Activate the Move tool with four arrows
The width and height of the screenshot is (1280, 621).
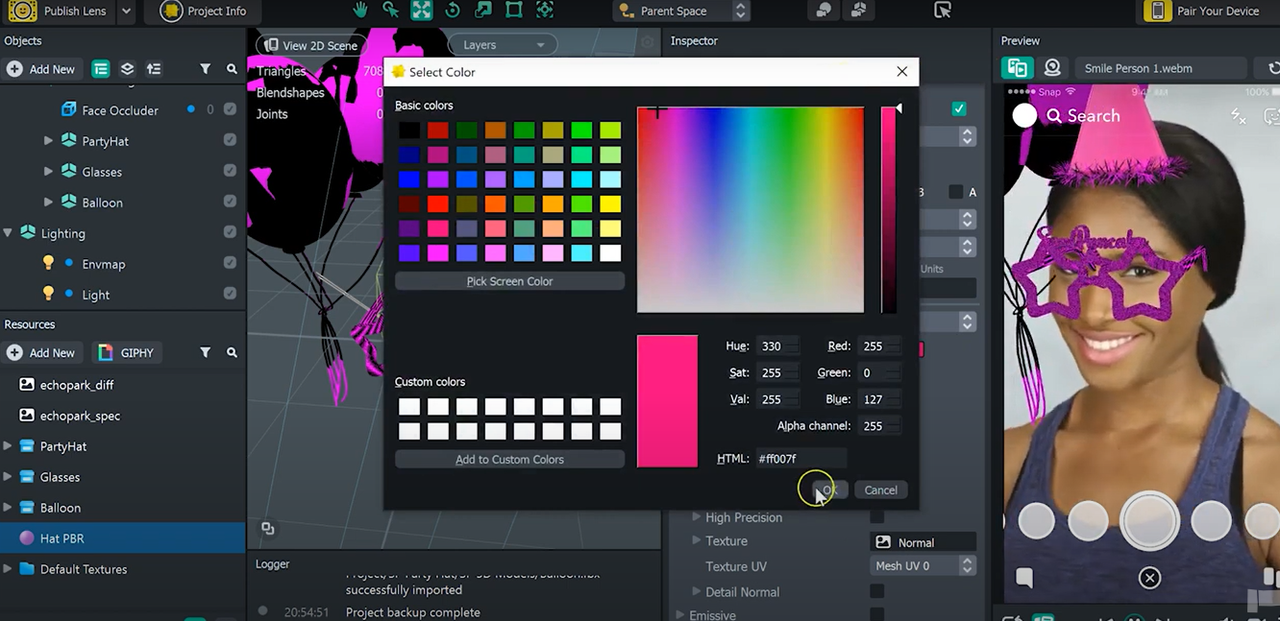421,10
